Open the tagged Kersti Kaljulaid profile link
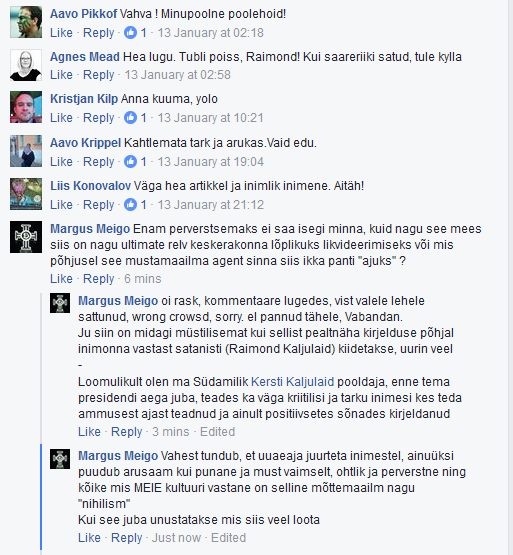The image size is (513, 555). 292,382
